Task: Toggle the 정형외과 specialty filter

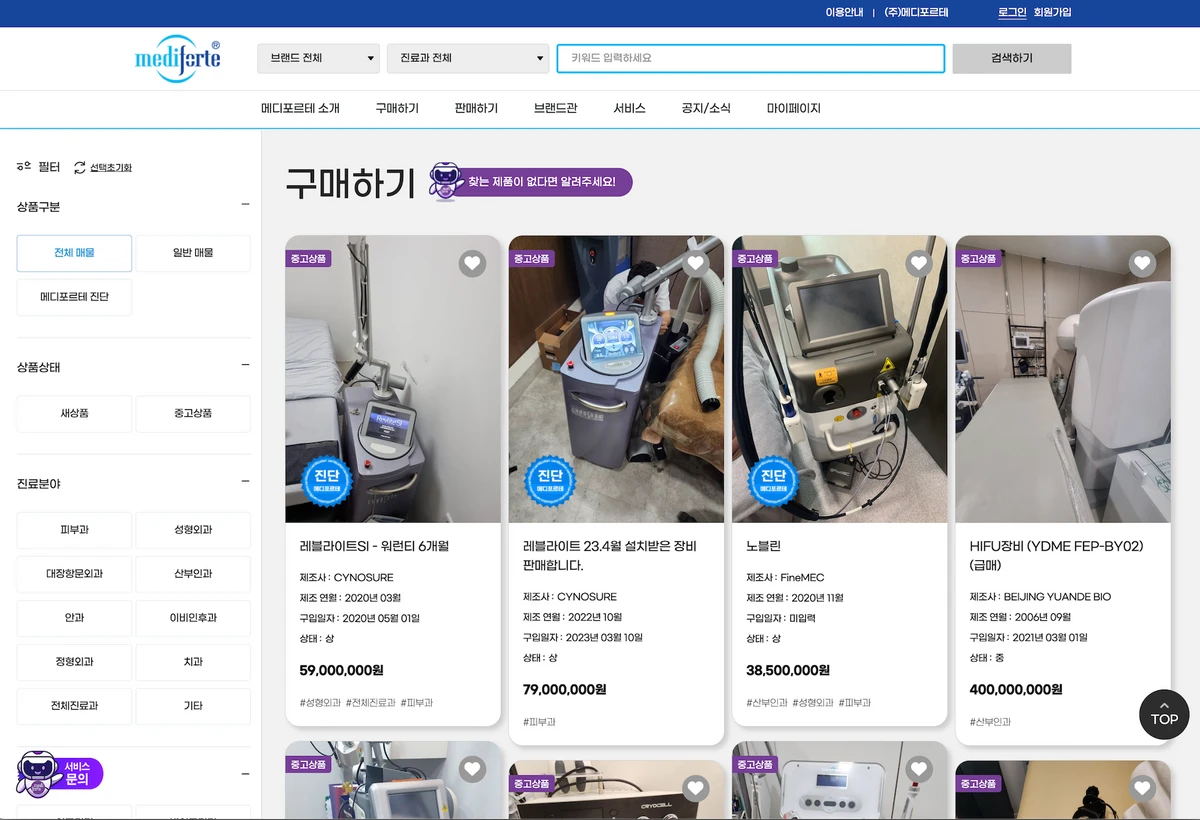Action: pyautogui.click(x=74, y=662)
